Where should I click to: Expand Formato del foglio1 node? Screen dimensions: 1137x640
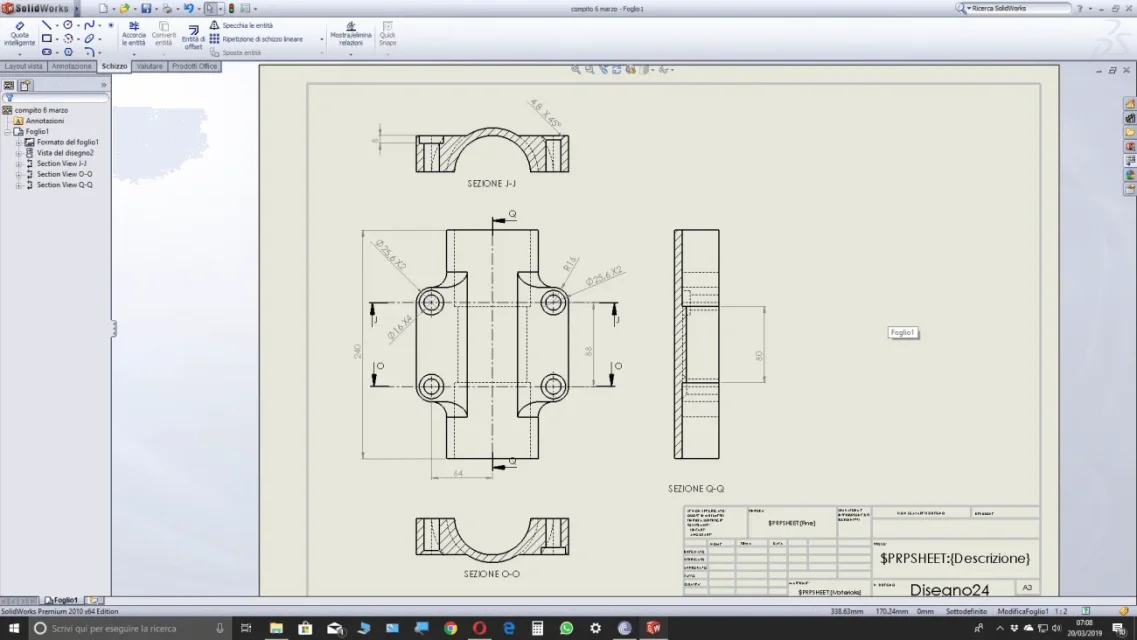[19, 143]
